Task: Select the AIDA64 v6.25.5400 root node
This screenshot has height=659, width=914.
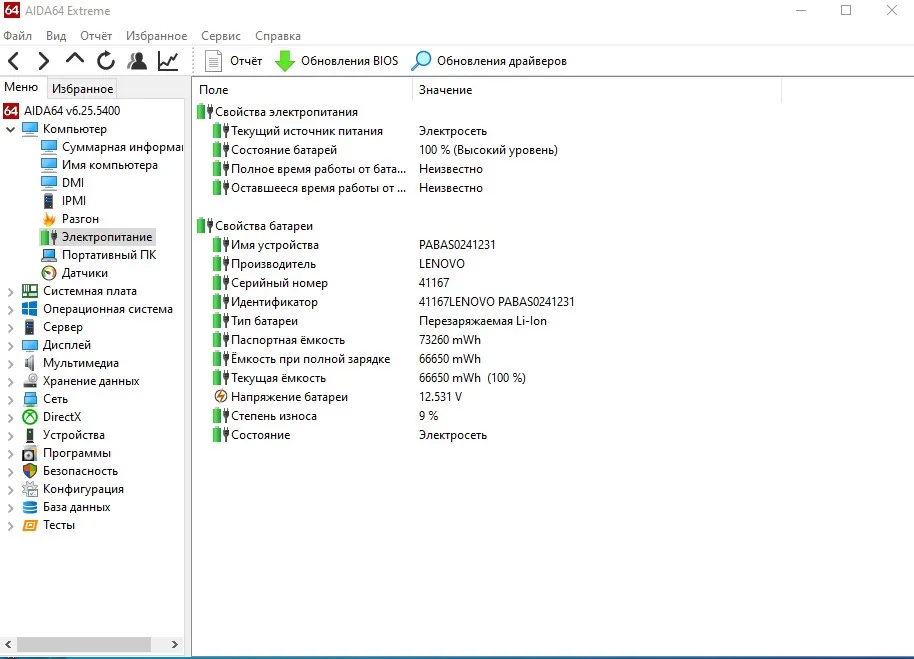Action: [x=62, y=111]
